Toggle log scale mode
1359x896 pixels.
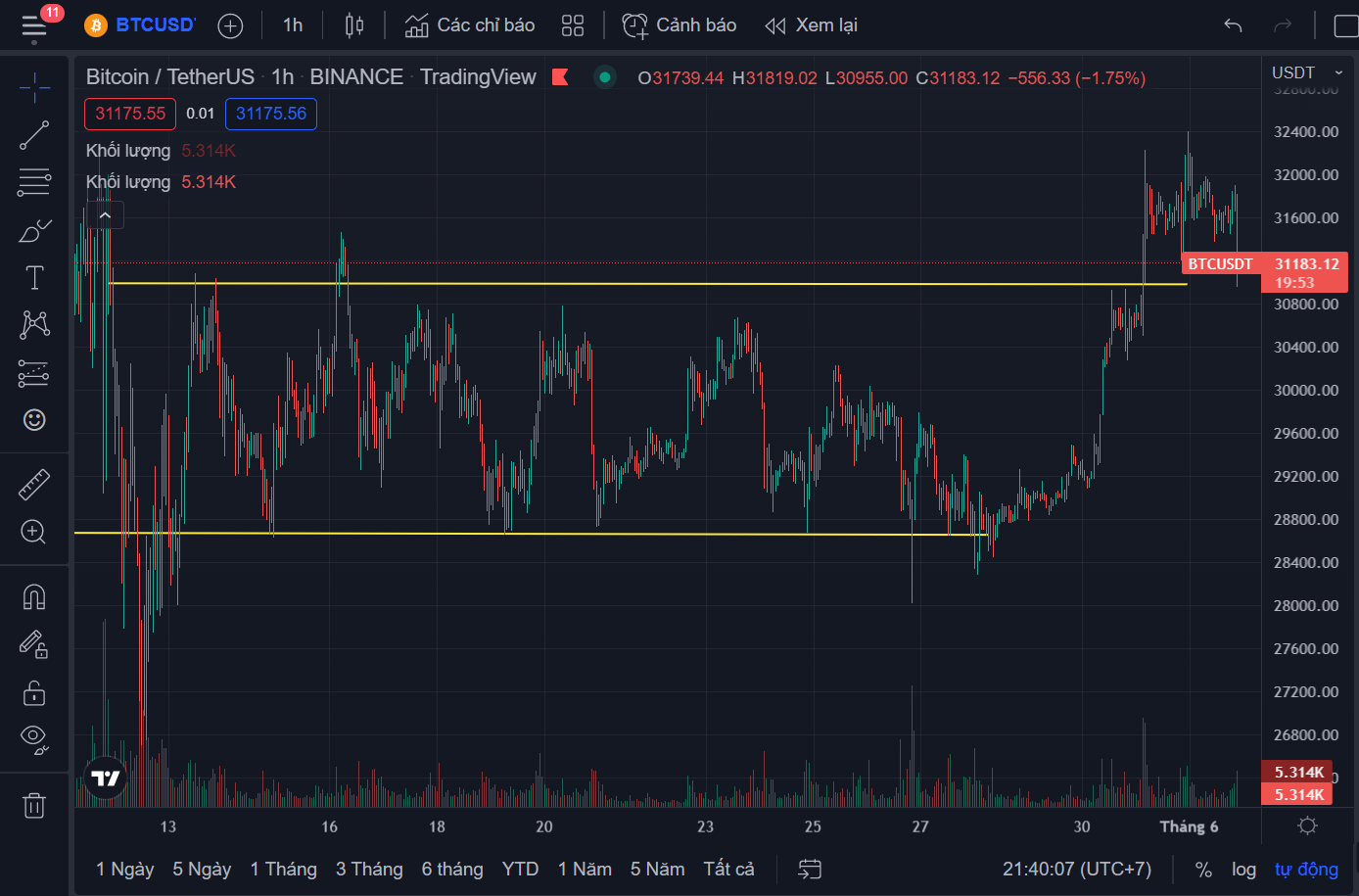[x=1243, y=869]
